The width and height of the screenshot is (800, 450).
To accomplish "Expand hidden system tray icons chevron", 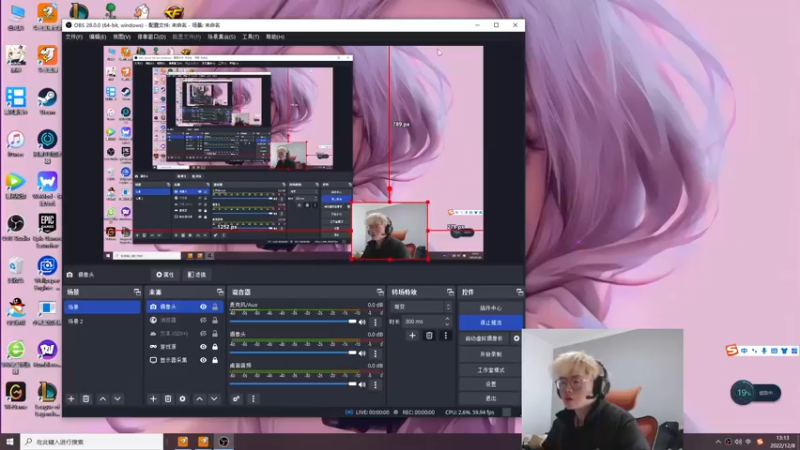I will [718, 442].
